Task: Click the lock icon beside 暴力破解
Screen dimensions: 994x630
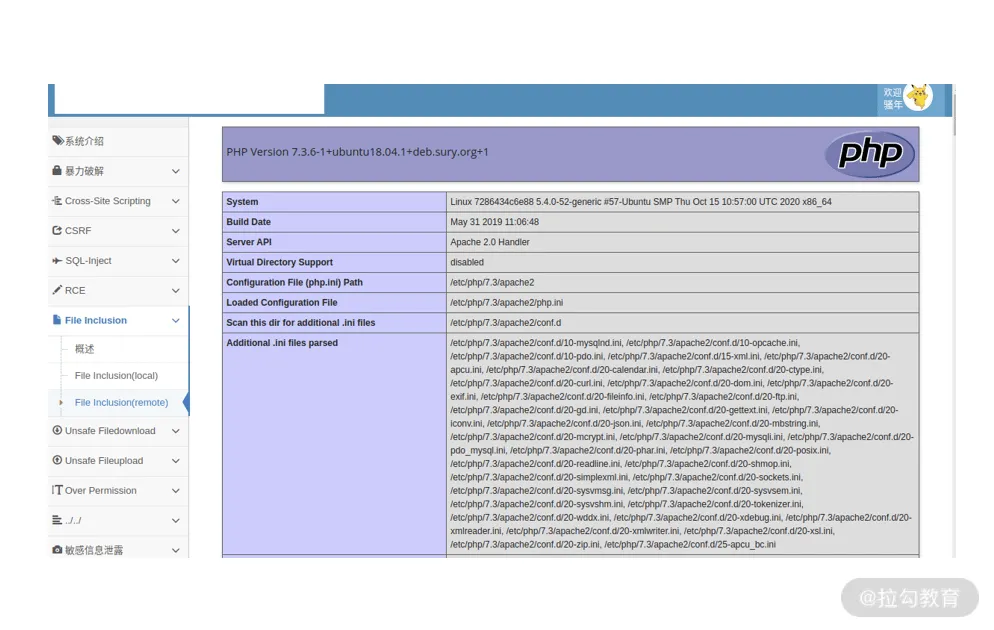Action: [x=57, y=170]
